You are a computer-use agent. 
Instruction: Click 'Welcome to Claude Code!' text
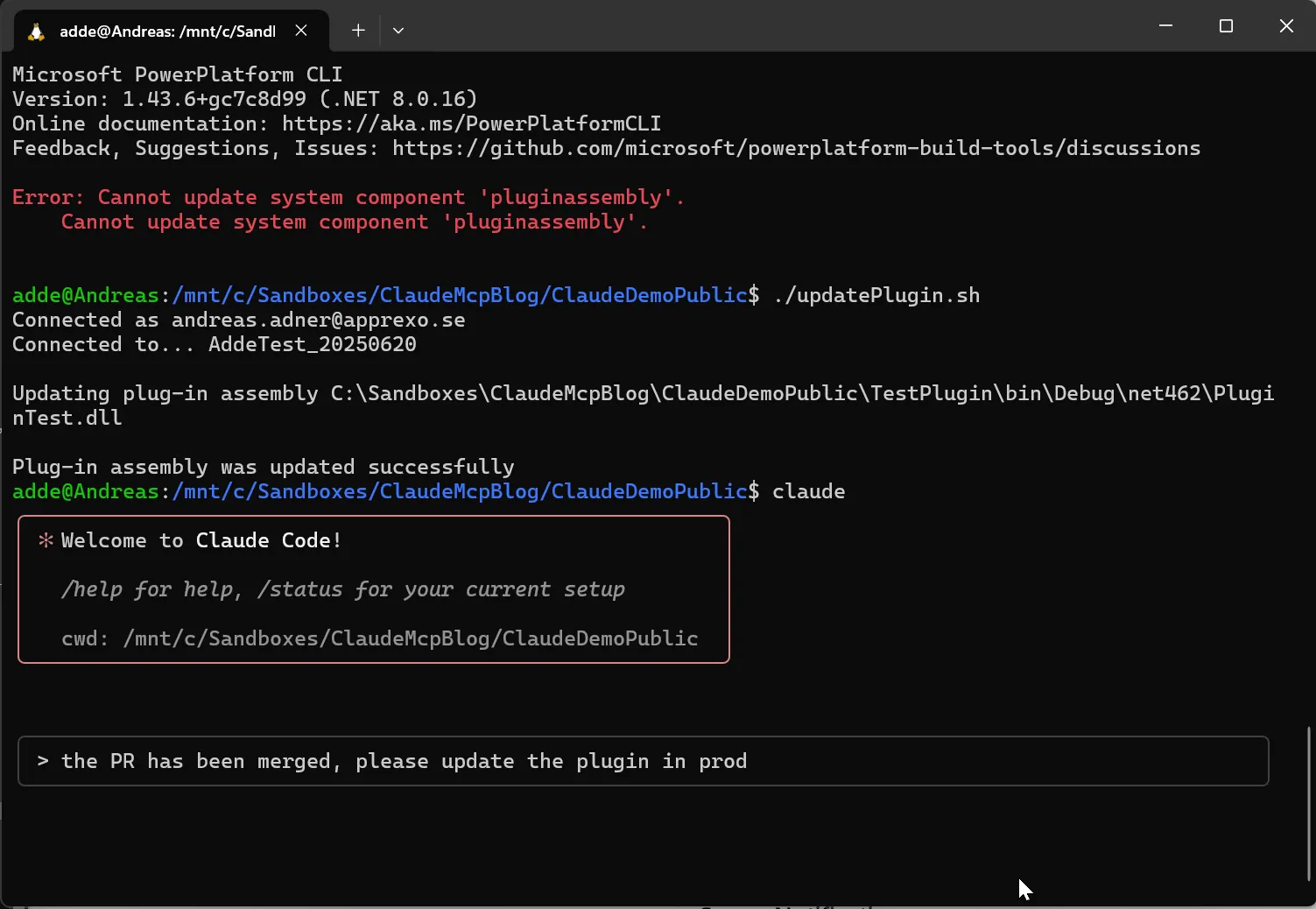tap(201, 540)
